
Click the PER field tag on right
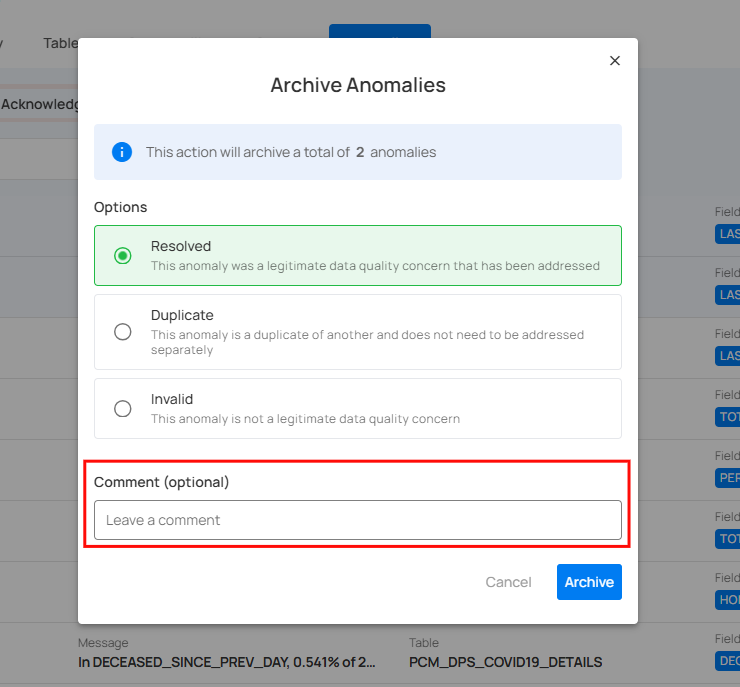click(x=727, y=478)
